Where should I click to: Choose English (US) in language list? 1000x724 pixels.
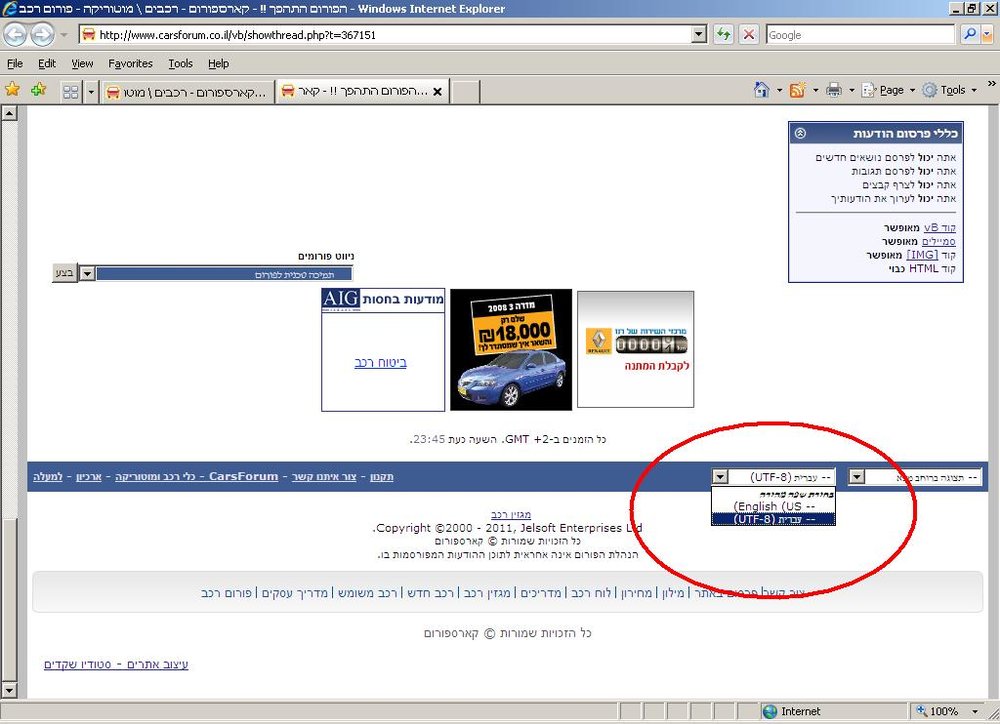tap(774, 506)
